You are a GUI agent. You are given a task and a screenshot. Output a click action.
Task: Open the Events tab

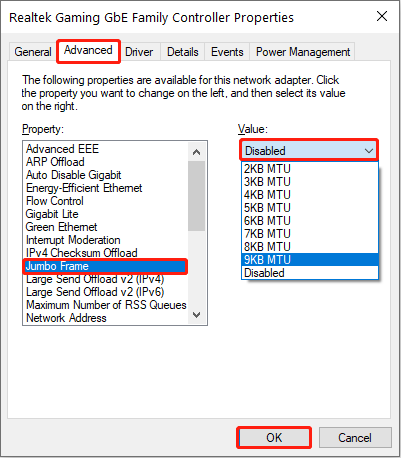227,52
